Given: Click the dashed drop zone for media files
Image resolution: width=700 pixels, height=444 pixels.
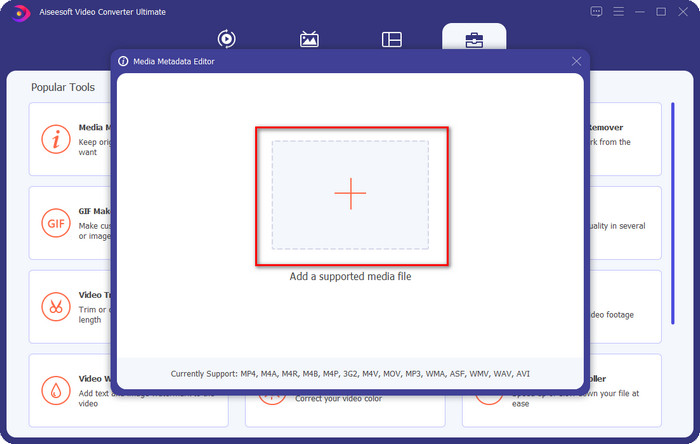Looking at the screenshot, I should (x=300, y=160).
